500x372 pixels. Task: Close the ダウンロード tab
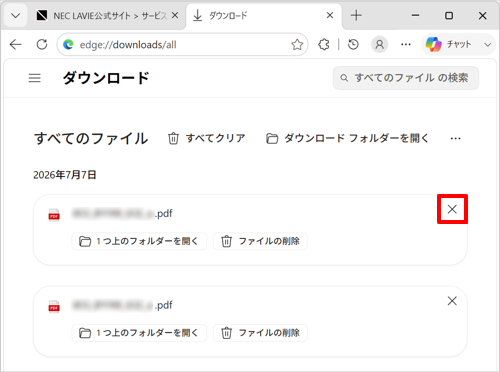click(330, 15)
